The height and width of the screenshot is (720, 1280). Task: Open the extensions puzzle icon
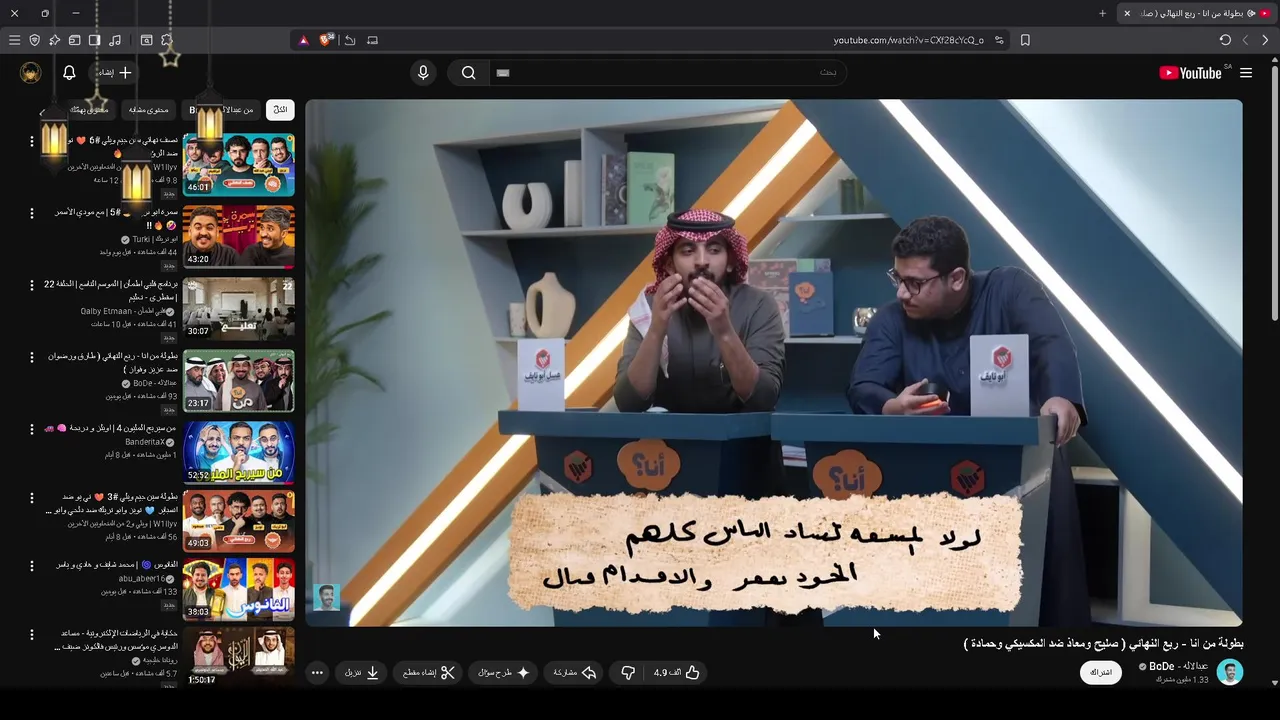click(x=167, y=40)
